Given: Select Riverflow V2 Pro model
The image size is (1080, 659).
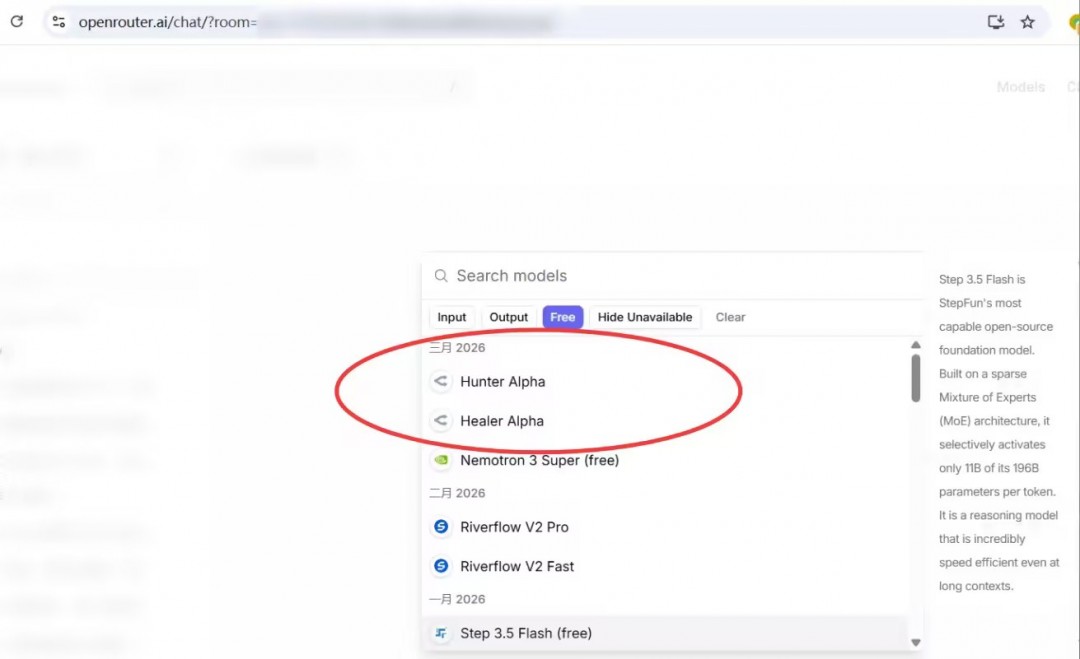Looking at the screenshot, I should [666, 527].
